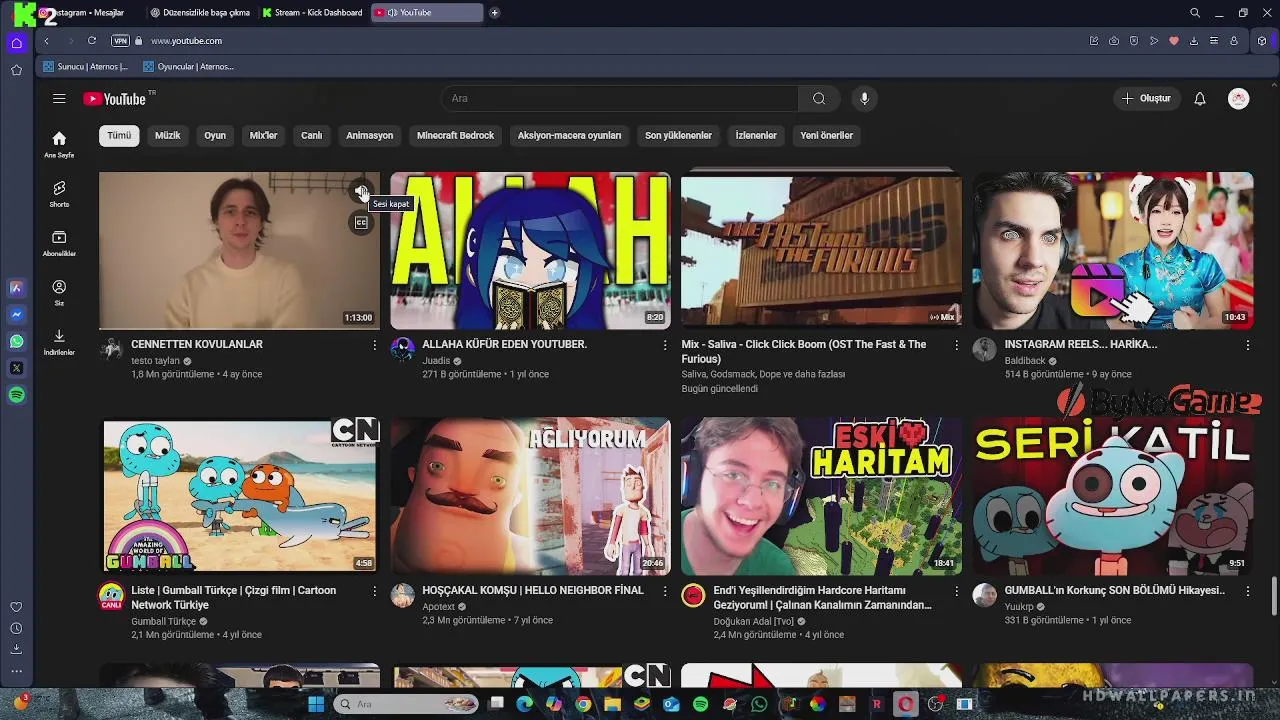The image size is (1280, 720).
Task: Select the Minecraft Bedrock filter chip
Action: point(455,135)
